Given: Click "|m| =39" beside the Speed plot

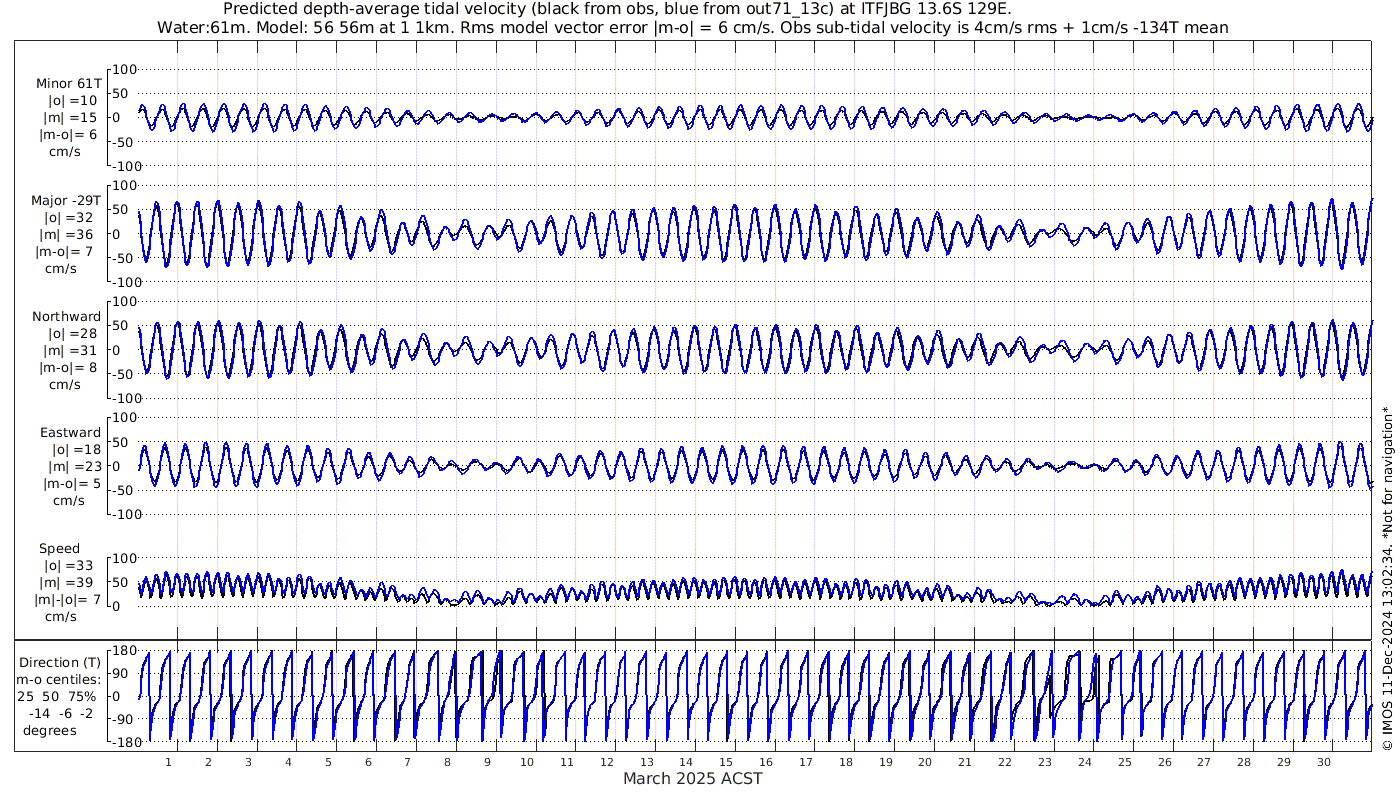Looking at the screenshot, I should click(70, 583).
